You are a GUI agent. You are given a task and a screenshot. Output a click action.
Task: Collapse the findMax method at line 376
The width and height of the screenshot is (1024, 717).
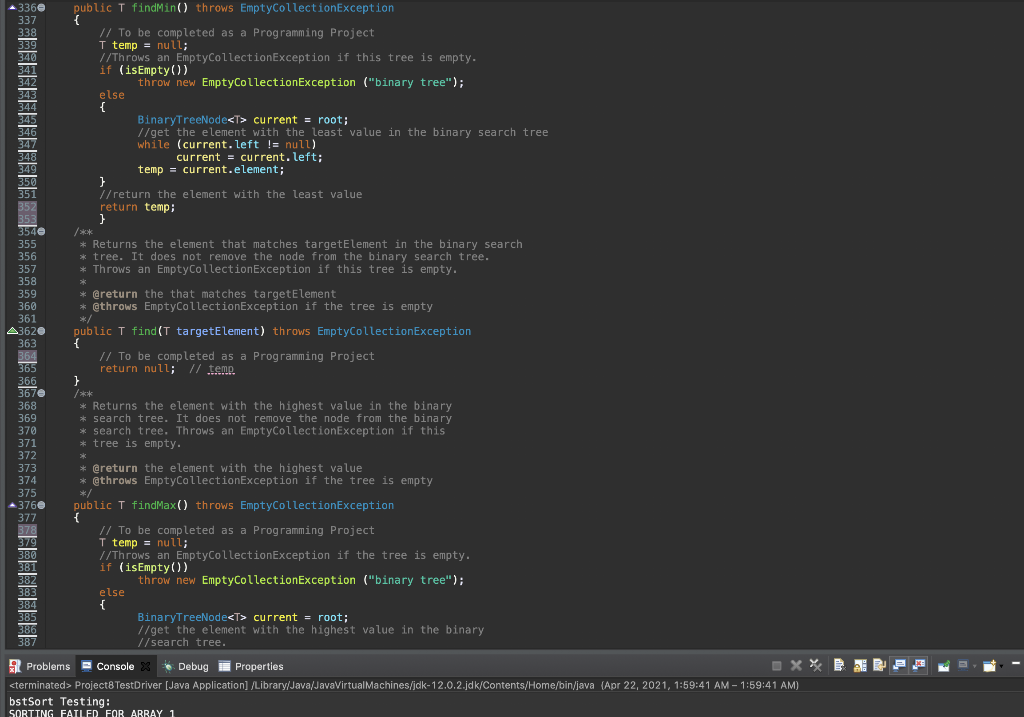point(41,505)
